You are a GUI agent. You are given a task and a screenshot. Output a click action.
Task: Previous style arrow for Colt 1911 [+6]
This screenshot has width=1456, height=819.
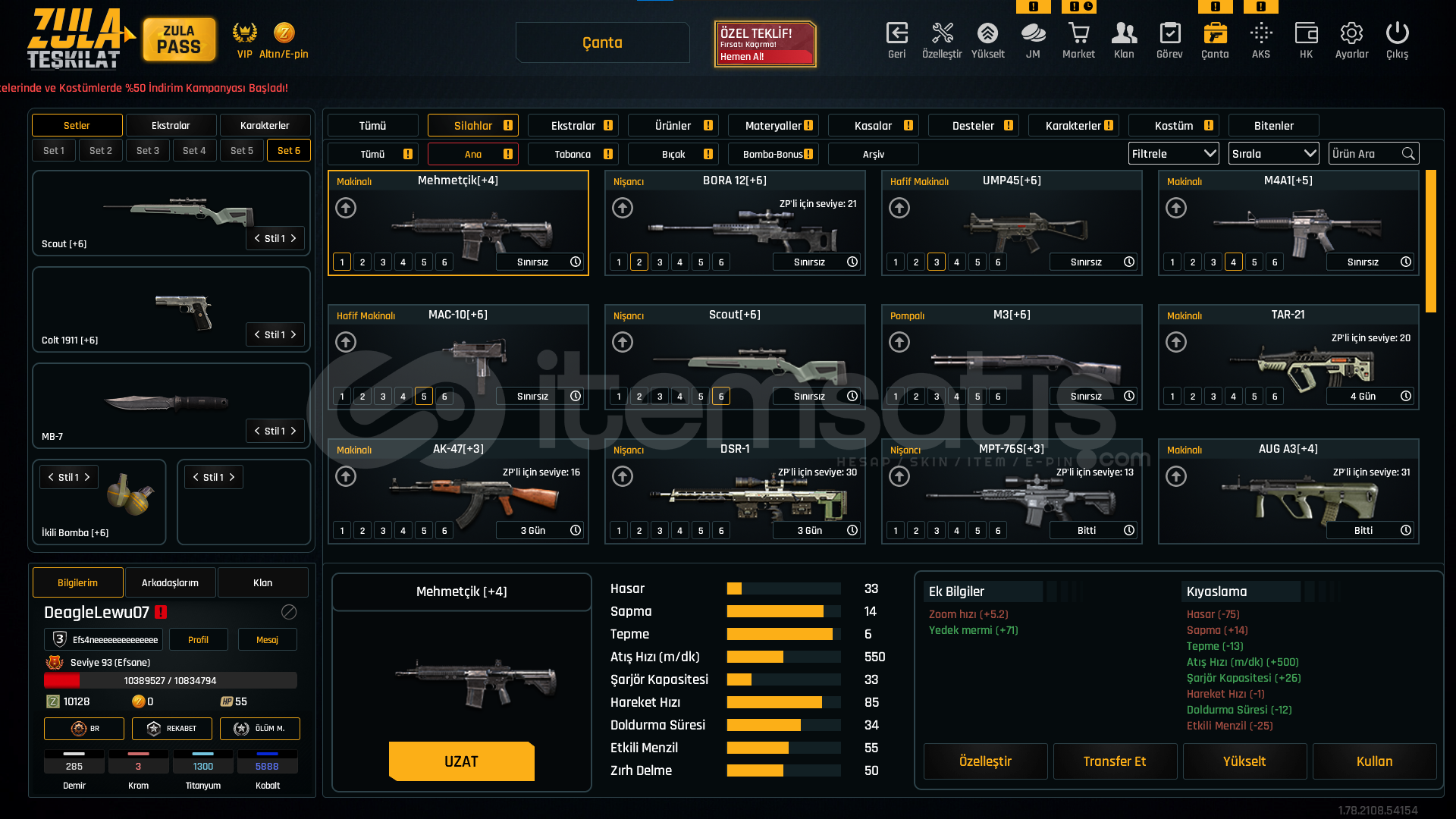pyautogui.click(x=257, y=334)
